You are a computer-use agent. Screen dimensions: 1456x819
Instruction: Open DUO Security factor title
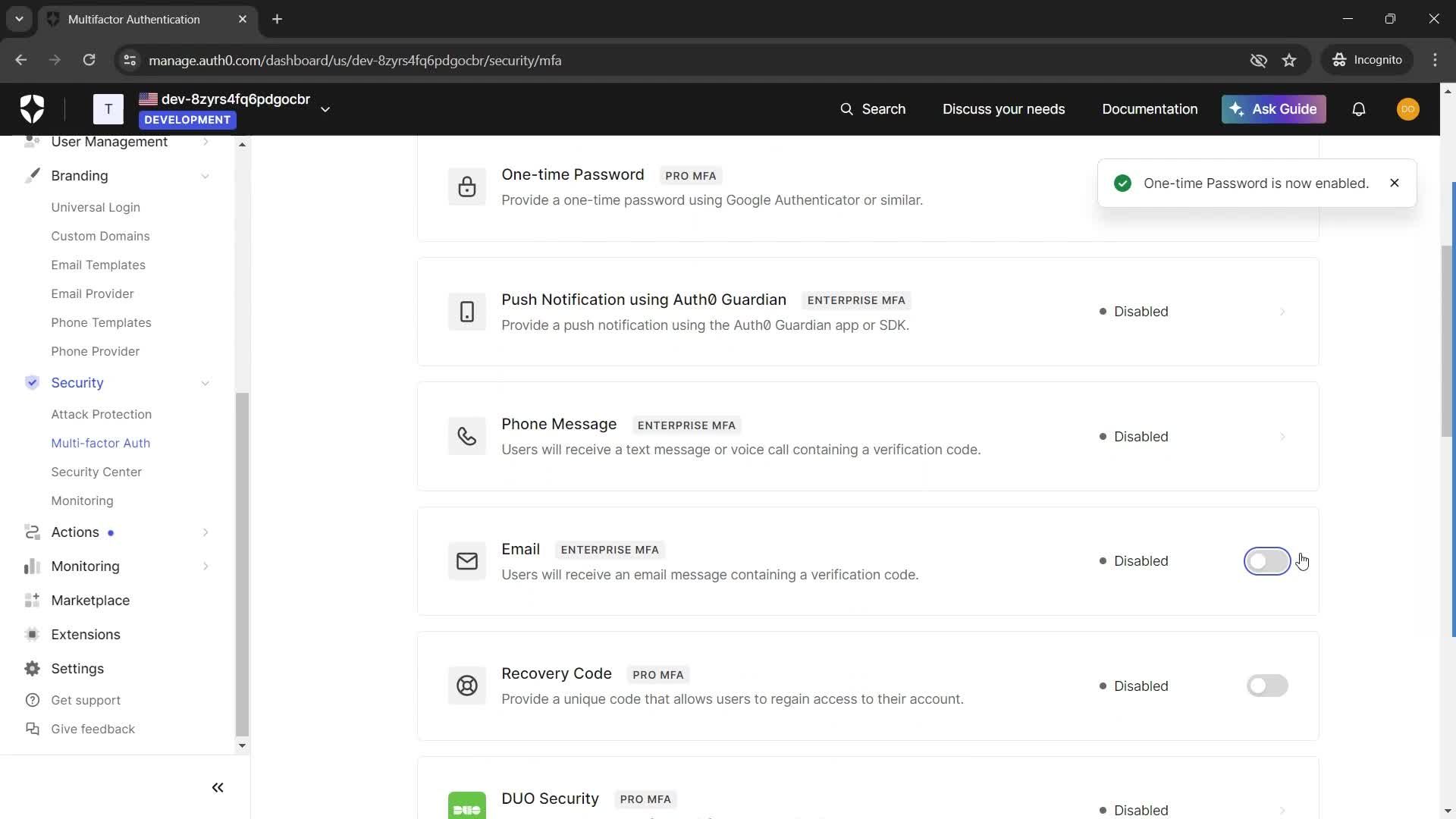tap(550, 799)
